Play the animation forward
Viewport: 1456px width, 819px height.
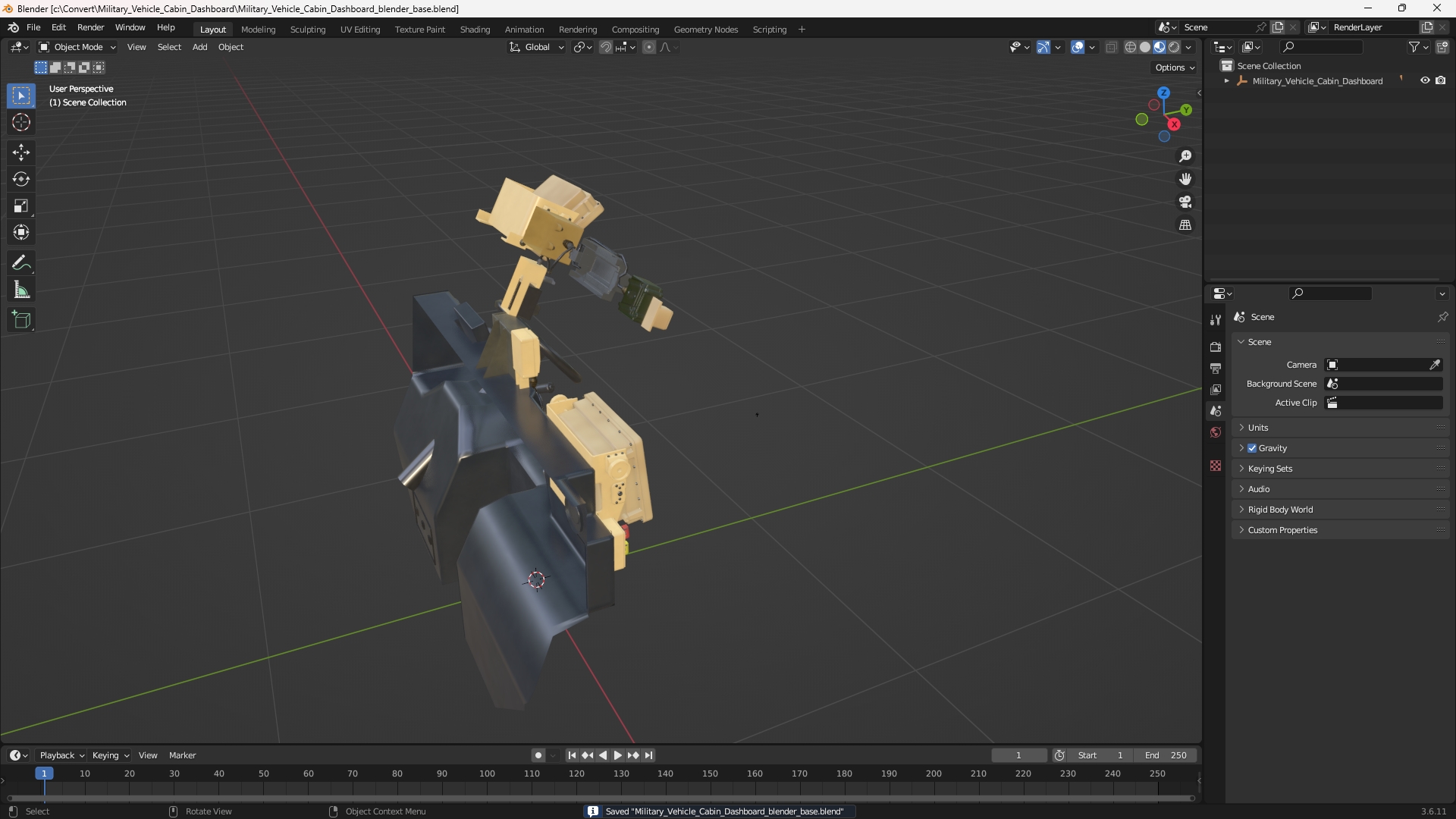(617, 755)
